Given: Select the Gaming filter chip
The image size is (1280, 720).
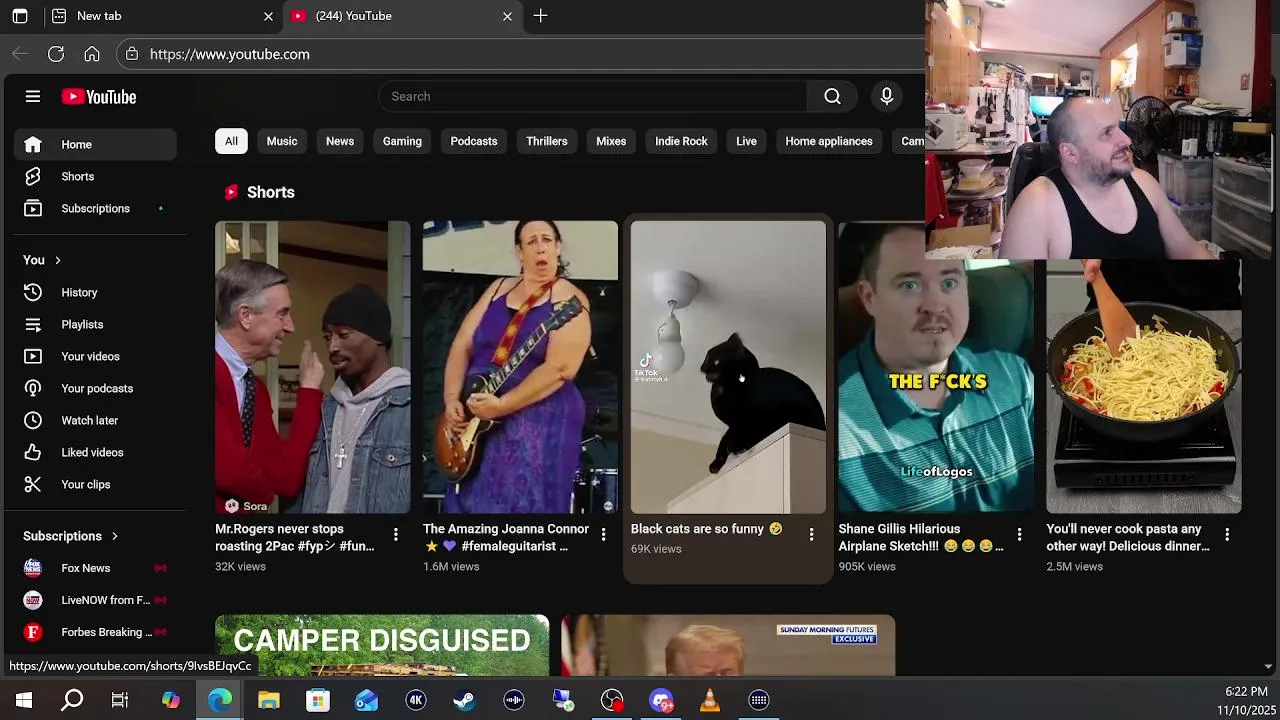Looking at the screenshot, I should tap(402, 141).
